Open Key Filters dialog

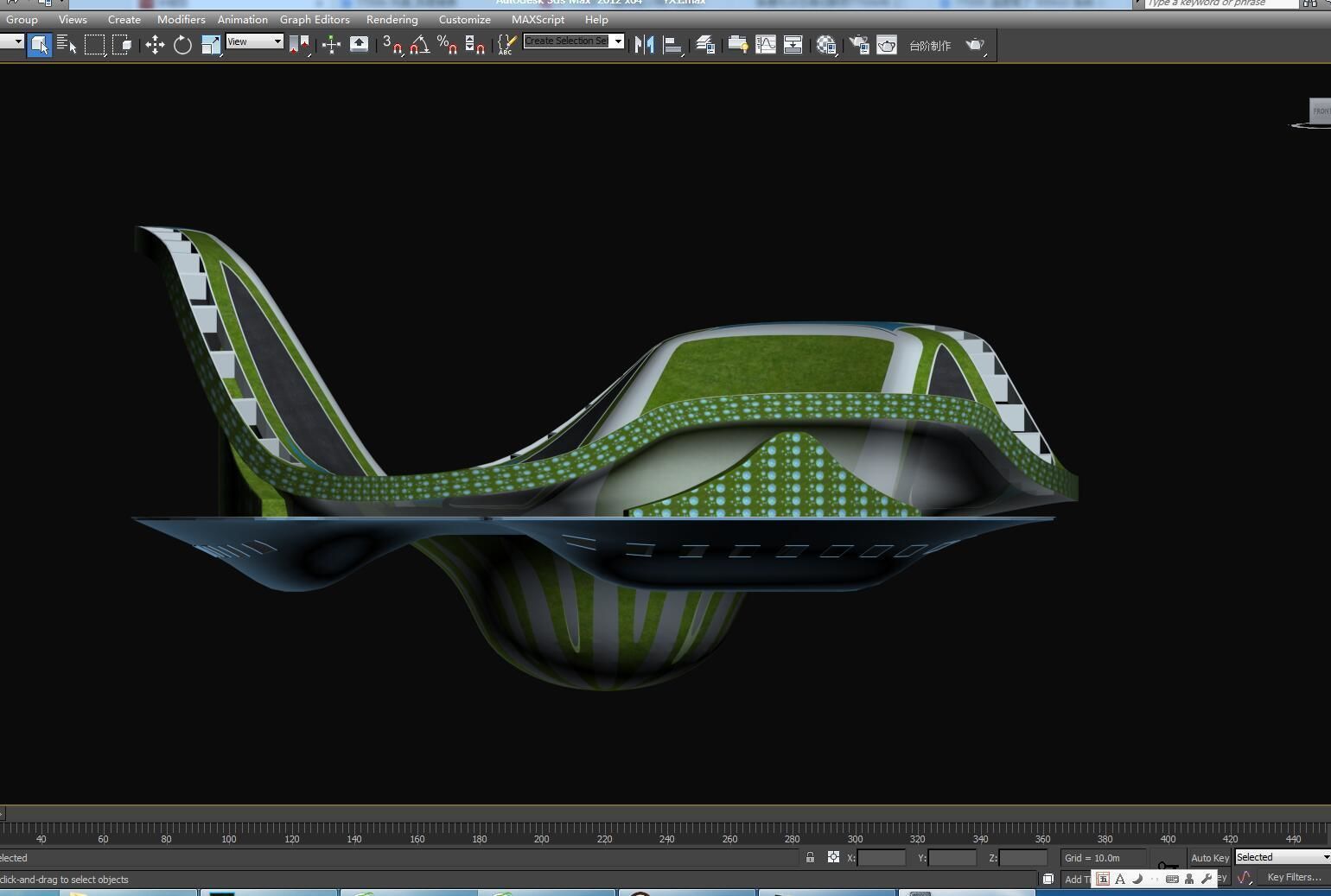(x=1294, y=877)
